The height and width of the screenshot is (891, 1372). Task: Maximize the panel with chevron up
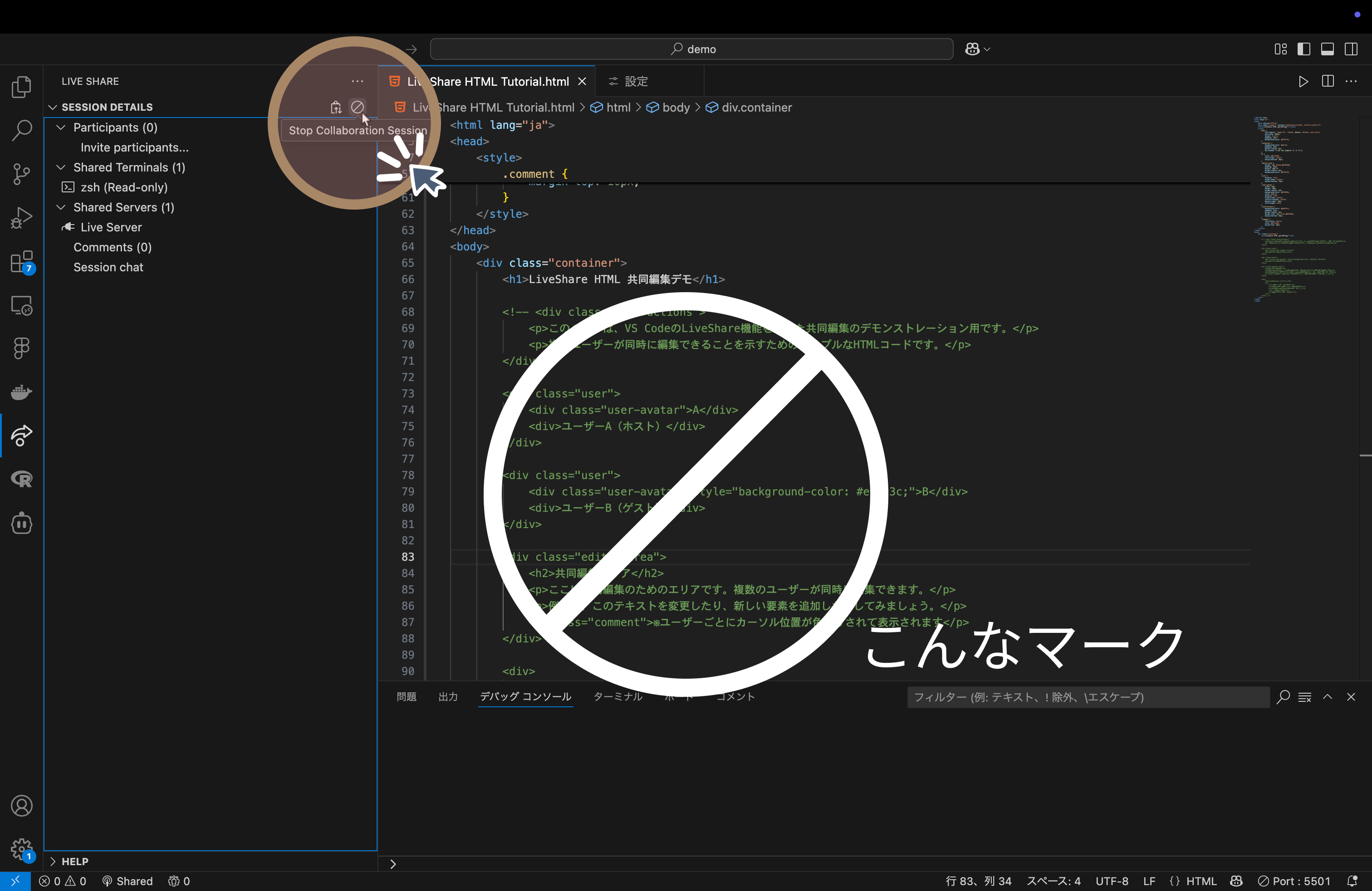(1328, 697)
